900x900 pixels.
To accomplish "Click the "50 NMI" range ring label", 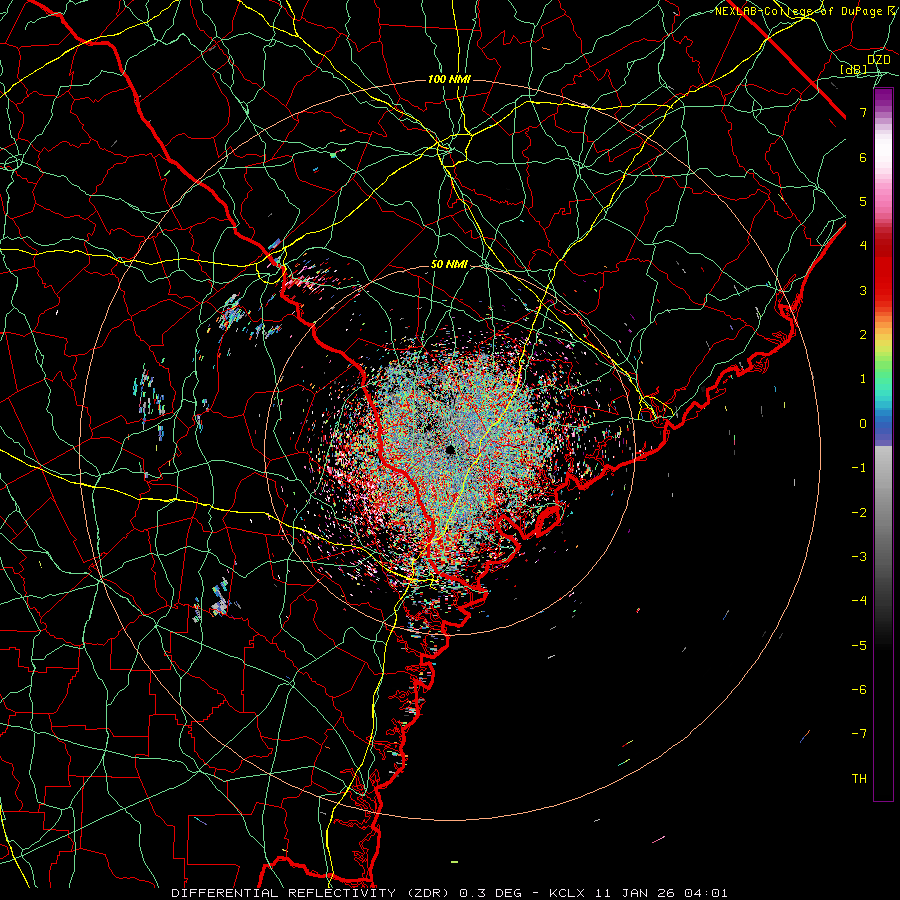I will 449,264.
